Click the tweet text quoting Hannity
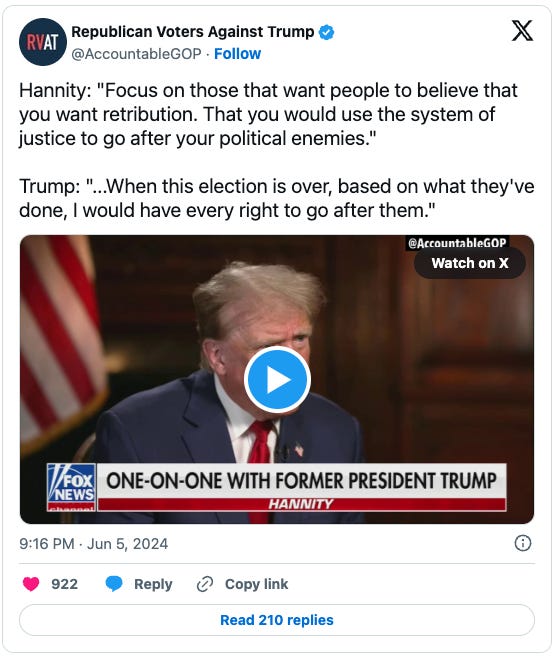Viewport: 554px width, 659px height. pos(268,114)
